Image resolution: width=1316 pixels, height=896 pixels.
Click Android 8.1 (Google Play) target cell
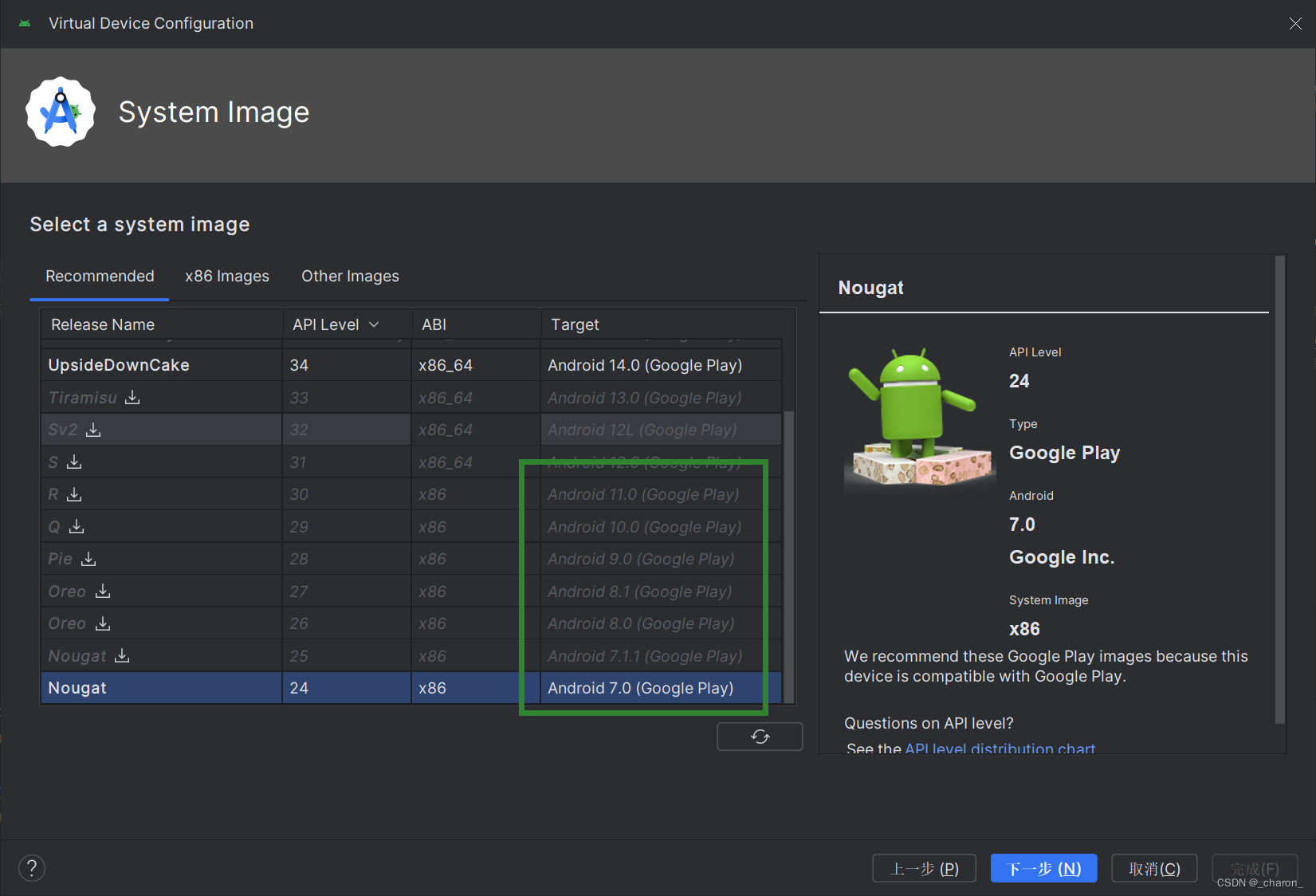pos(662,591)
